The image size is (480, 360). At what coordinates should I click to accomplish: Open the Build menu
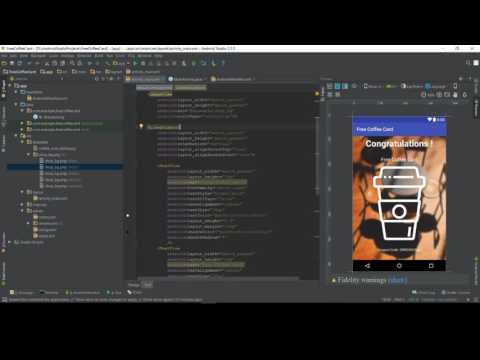[99, 56]
